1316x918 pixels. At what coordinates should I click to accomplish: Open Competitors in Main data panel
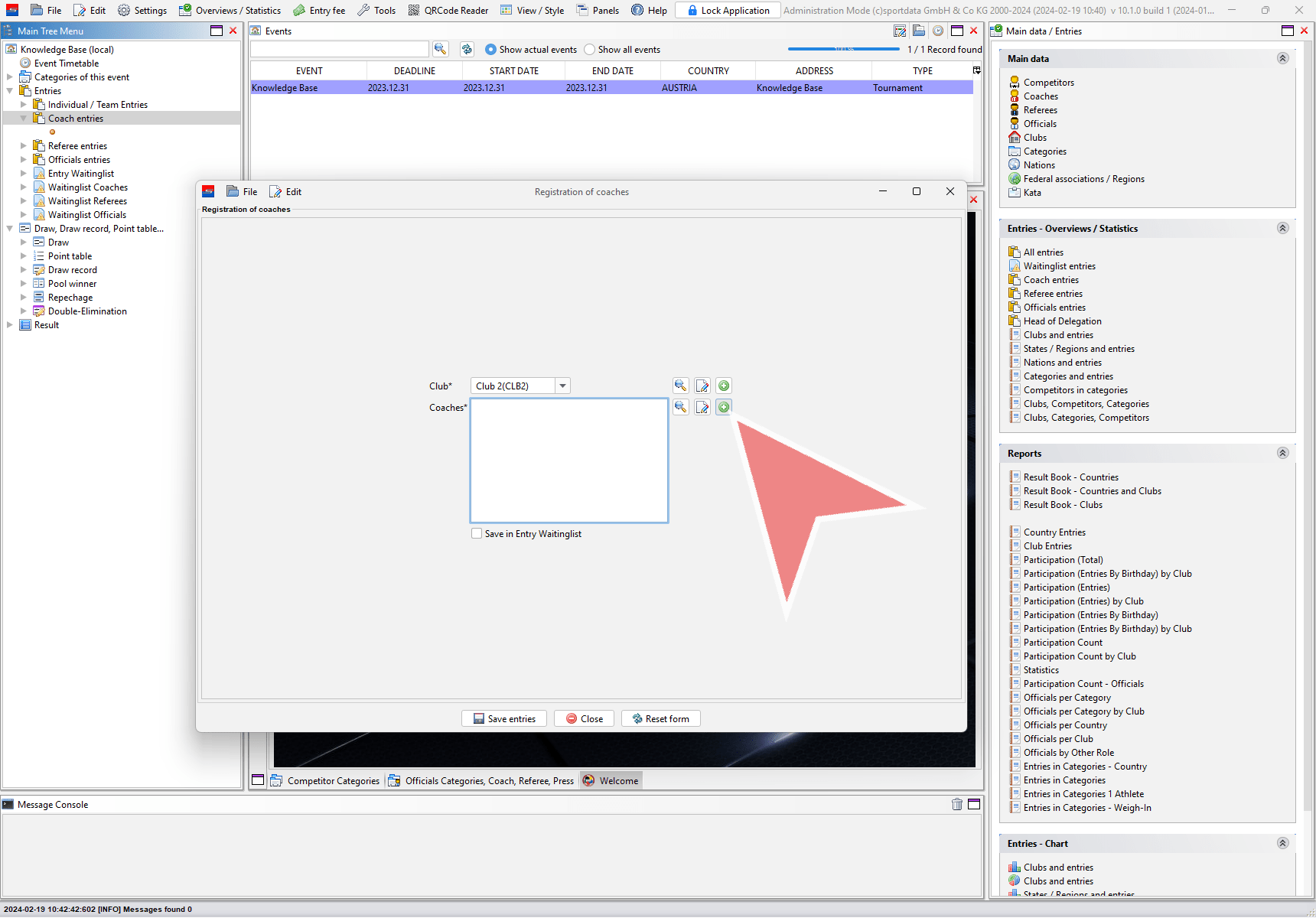(1048, 83)
